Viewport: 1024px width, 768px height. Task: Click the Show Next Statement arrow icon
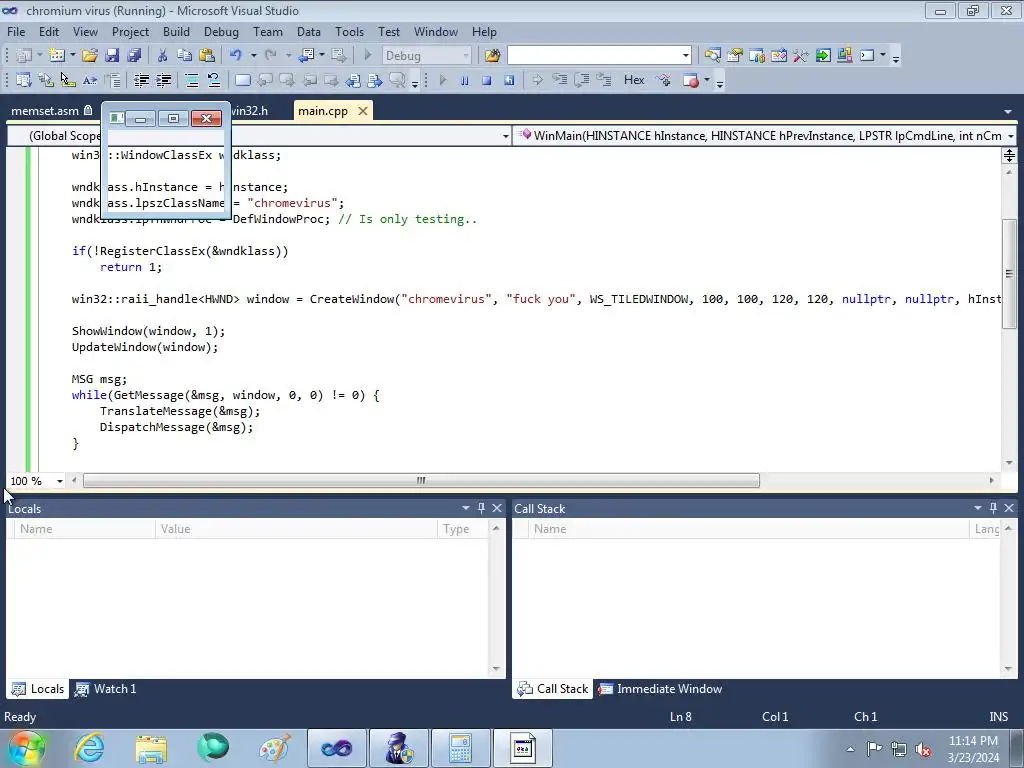point(537,80)
